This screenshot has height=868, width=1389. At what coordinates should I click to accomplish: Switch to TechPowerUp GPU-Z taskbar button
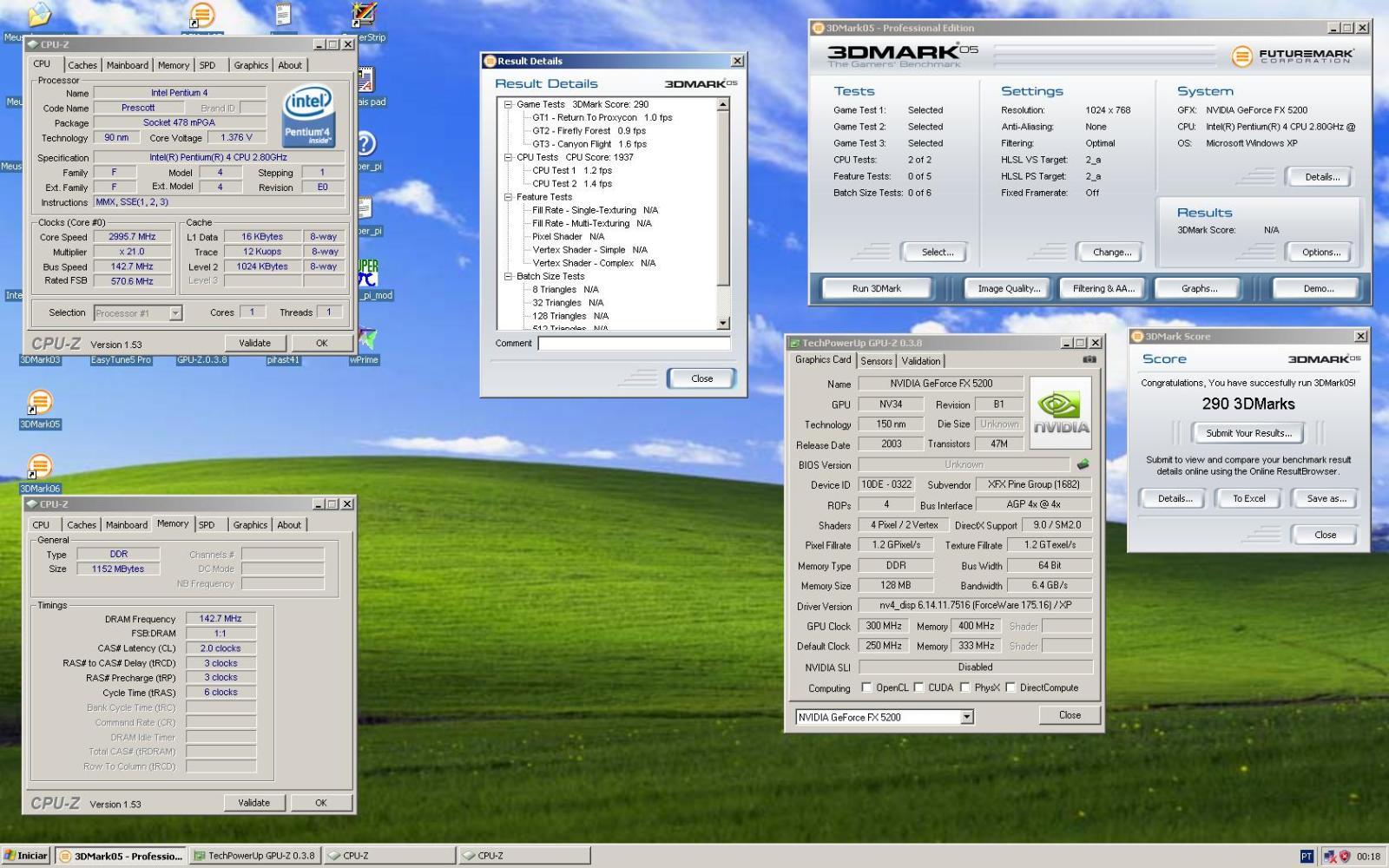pos(254,856)
